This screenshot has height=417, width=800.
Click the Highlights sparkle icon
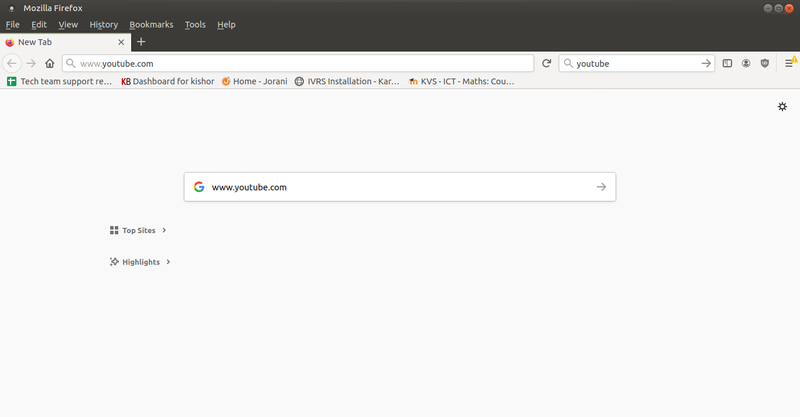pyautogui.click(x=114, y=262)
